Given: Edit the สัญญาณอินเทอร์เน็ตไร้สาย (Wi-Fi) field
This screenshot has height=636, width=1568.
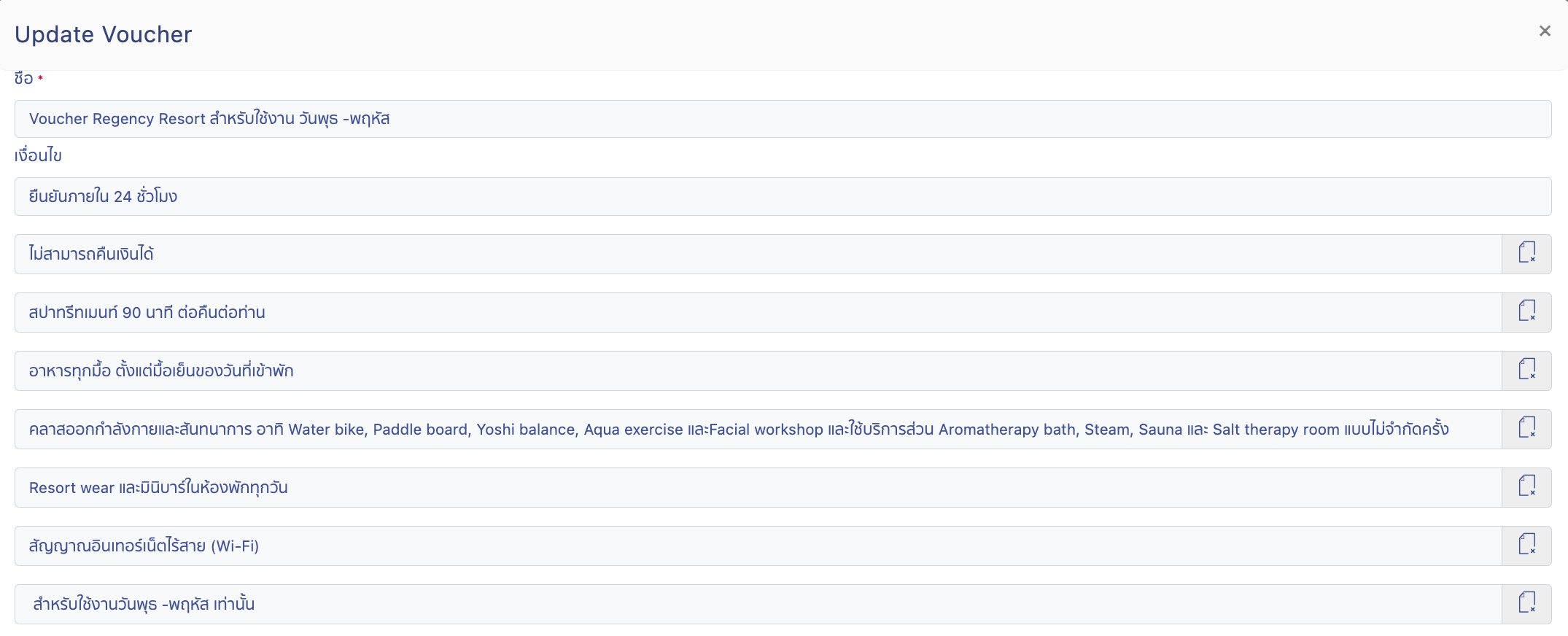Looking at the screenshot, I should pos(758,546).
